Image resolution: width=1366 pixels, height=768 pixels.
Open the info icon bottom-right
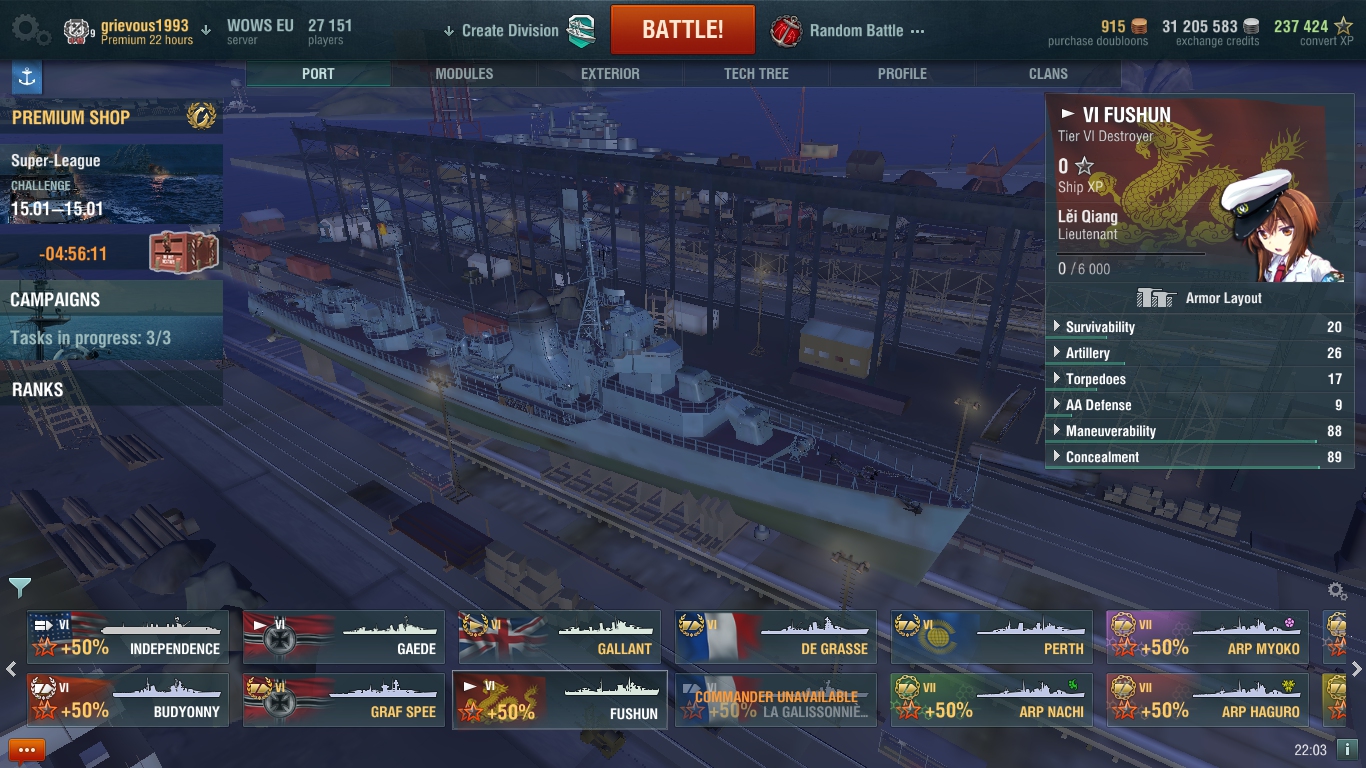coord(1347,750)
